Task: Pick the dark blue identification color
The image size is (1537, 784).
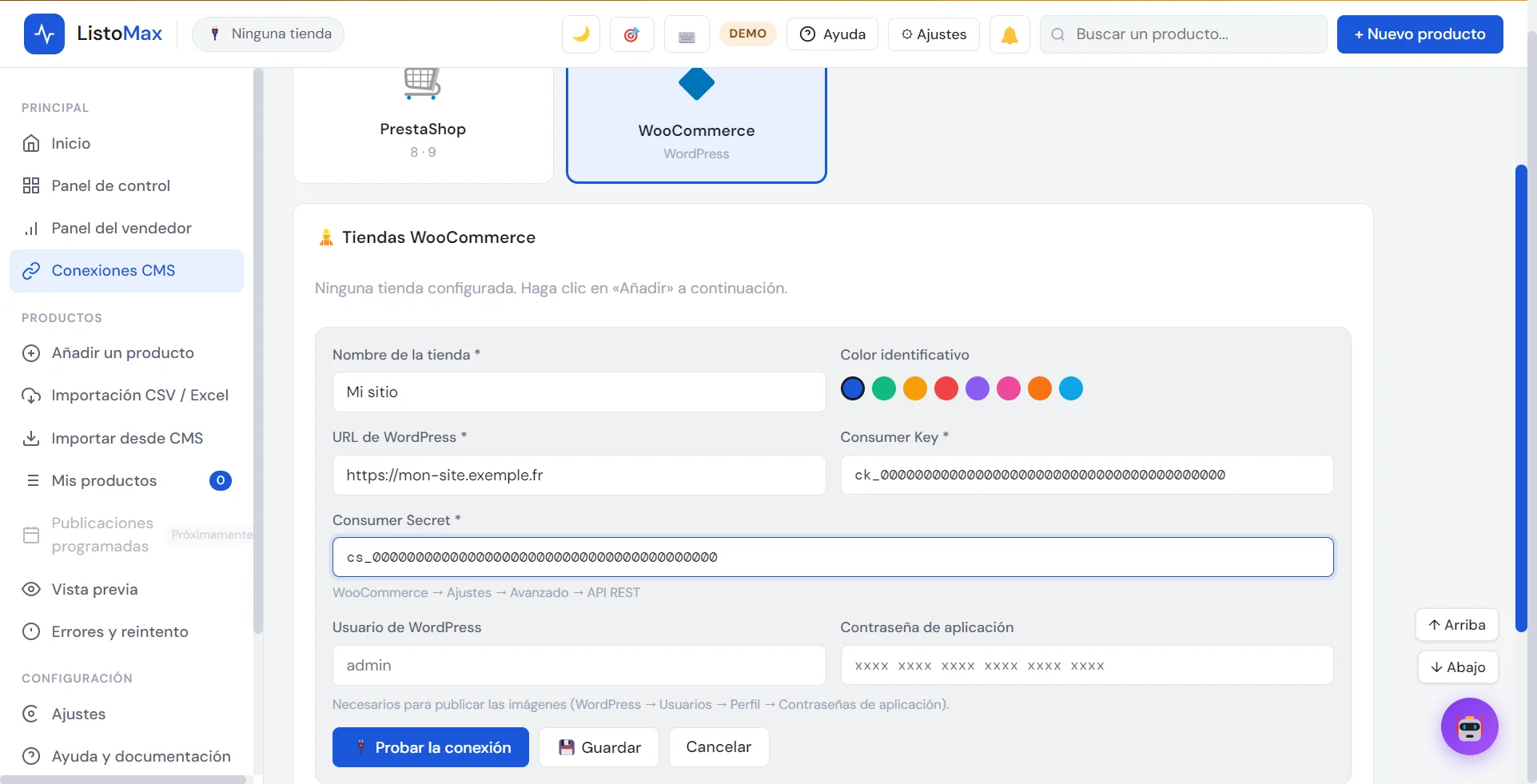Action: pyautogui.click(x=853, y=388)
